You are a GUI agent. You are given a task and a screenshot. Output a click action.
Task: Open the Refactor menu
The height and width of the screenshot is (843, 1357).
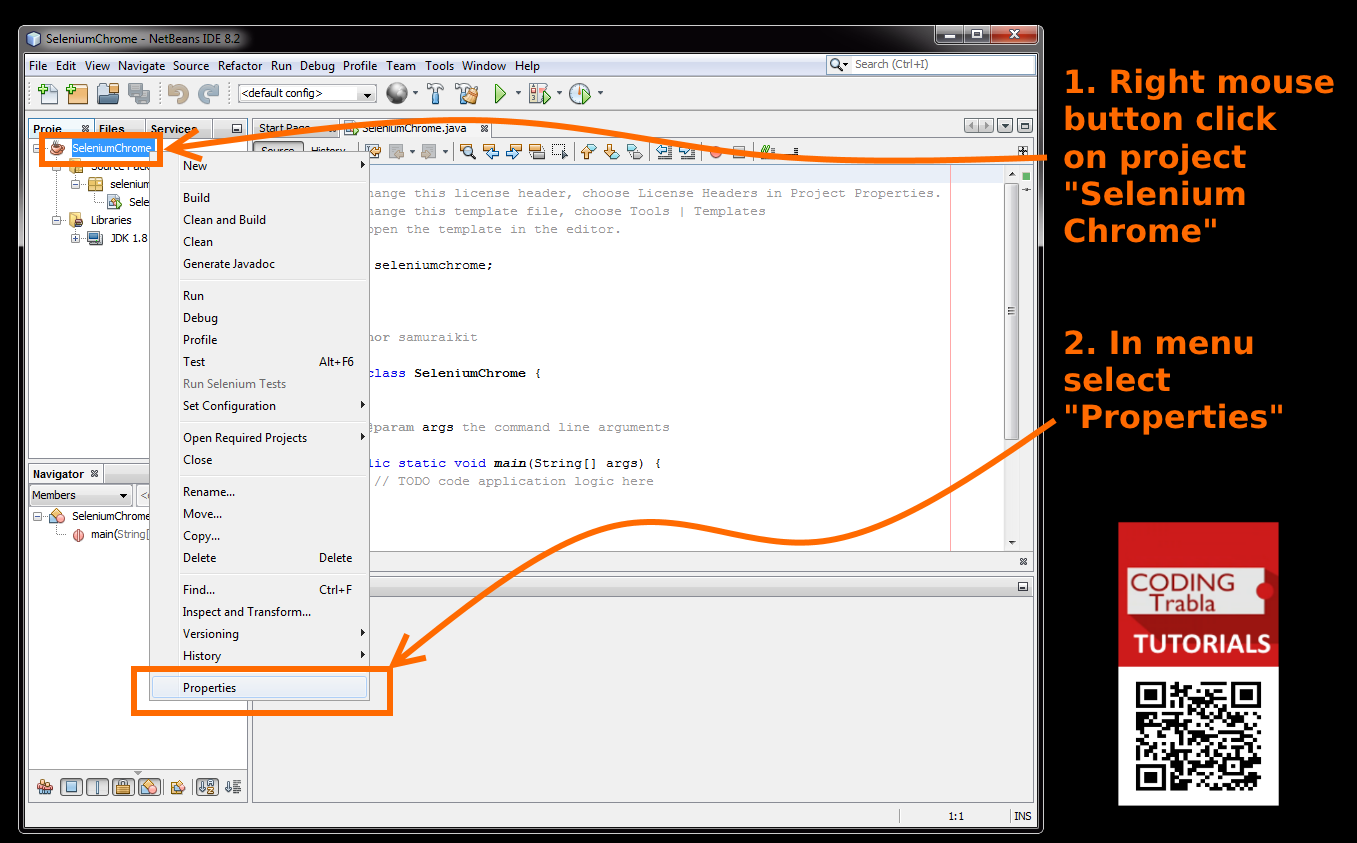pos(240,66)
